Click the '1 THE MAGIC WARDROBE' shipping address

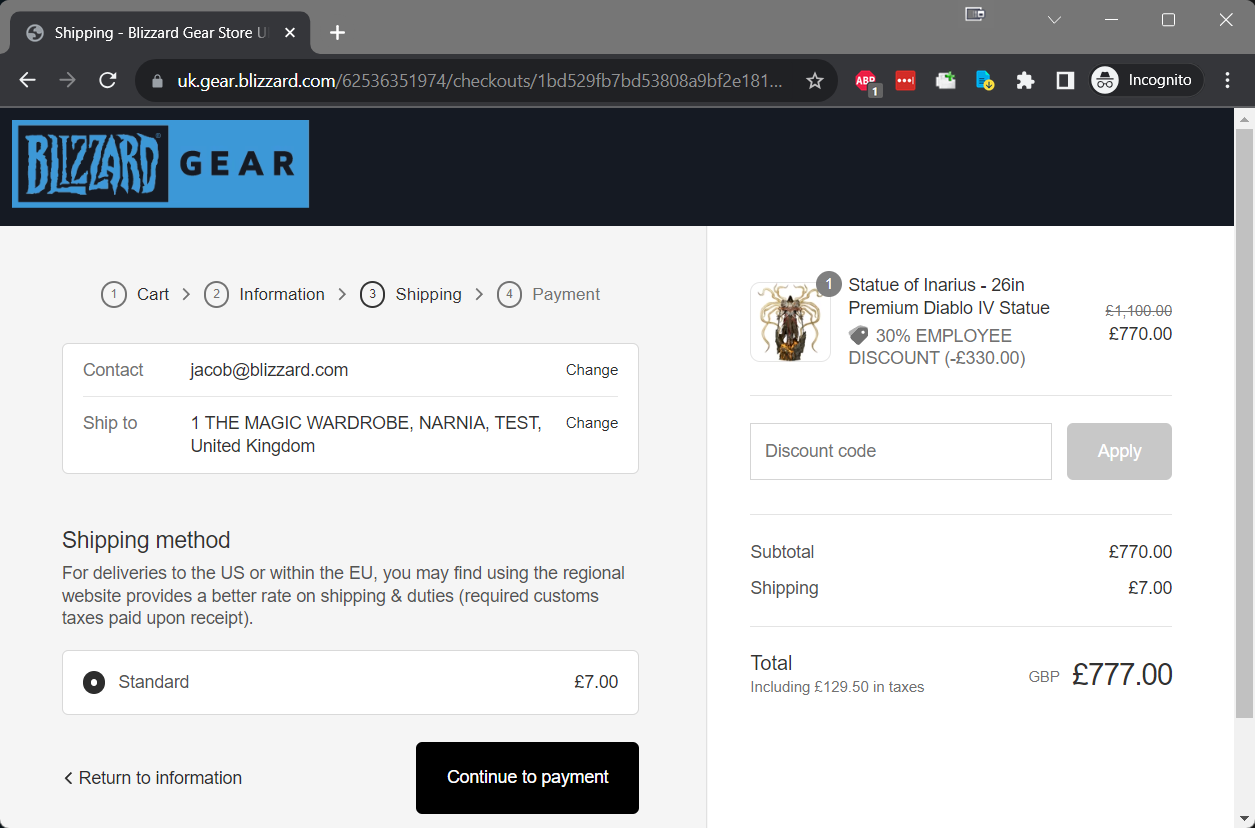[366, 435]
